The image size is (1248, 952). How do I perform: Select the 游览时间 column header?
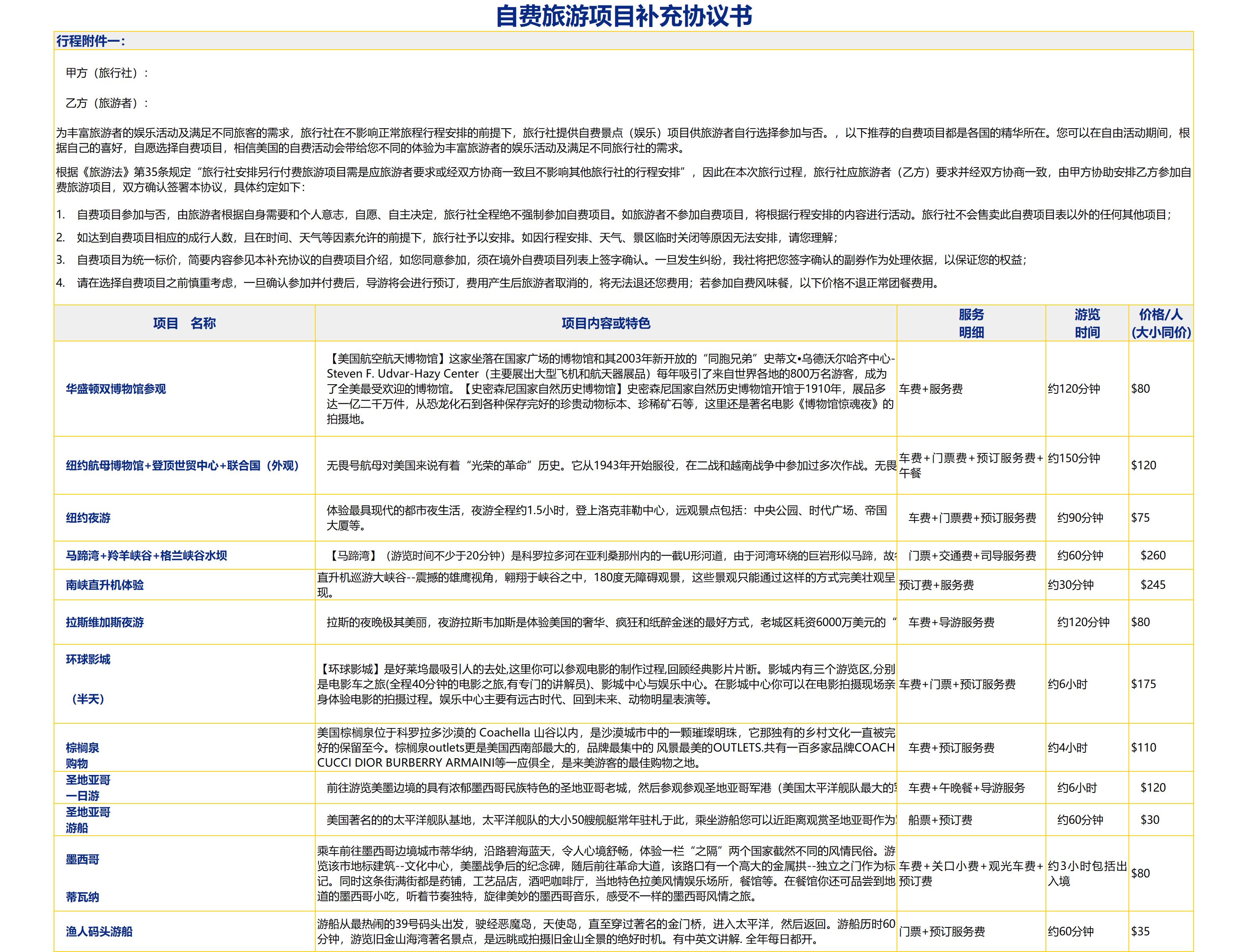pos(1087,323)
